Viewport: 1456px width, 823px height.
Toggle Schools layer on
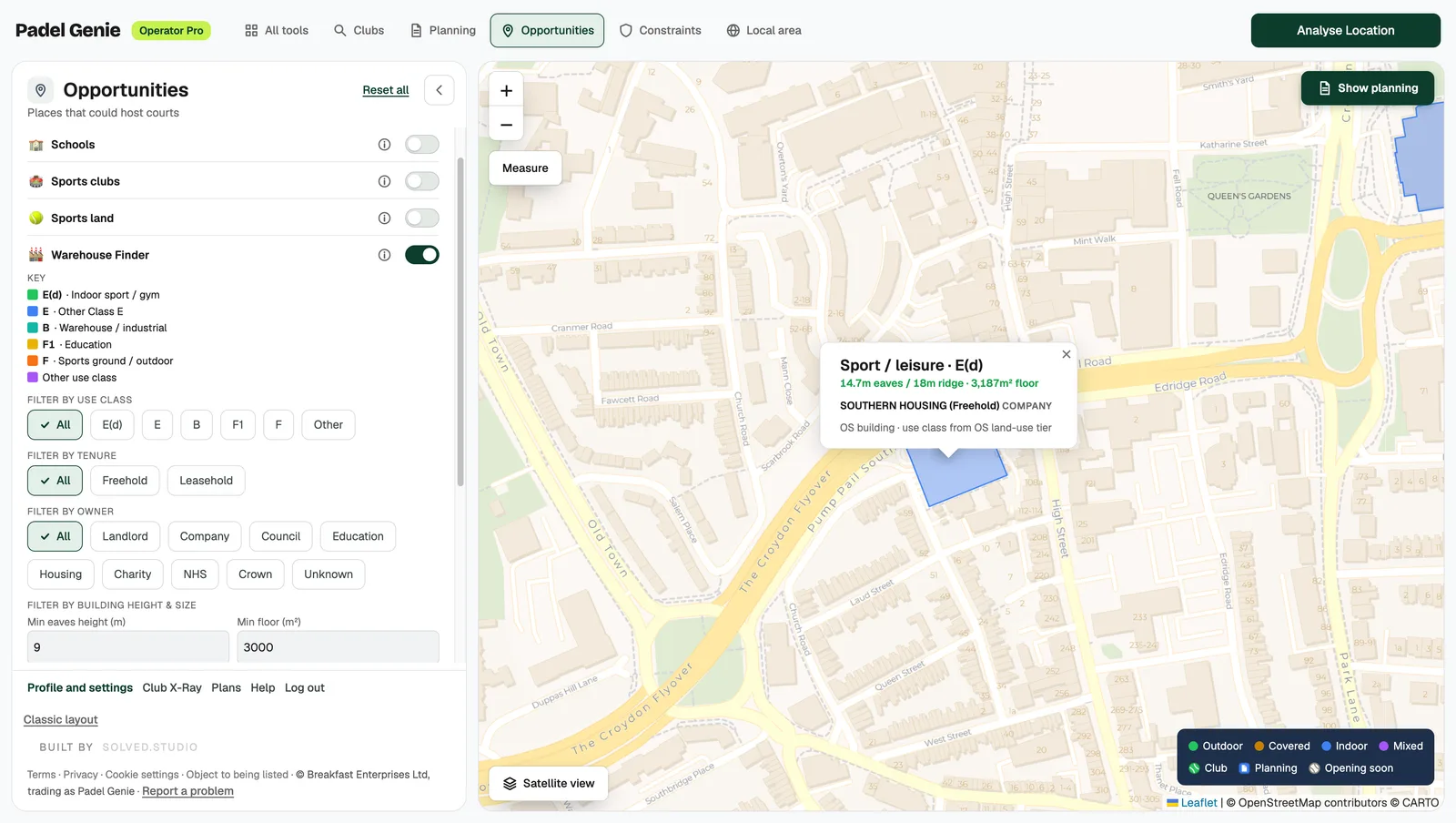coord(422,145)
